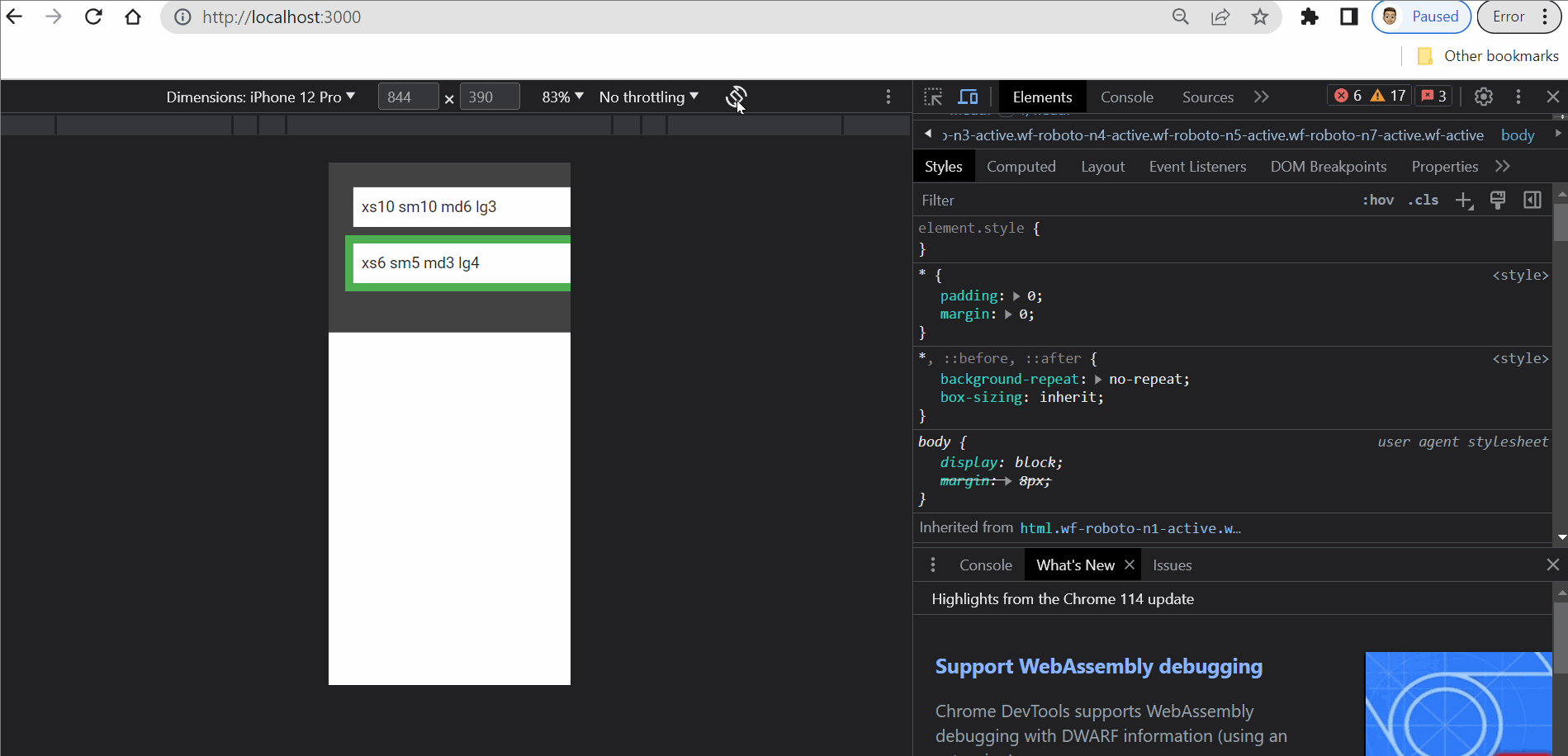Select body in the breadcrumb trail
Screen dimensions: 1568x756
[1518, 135]
